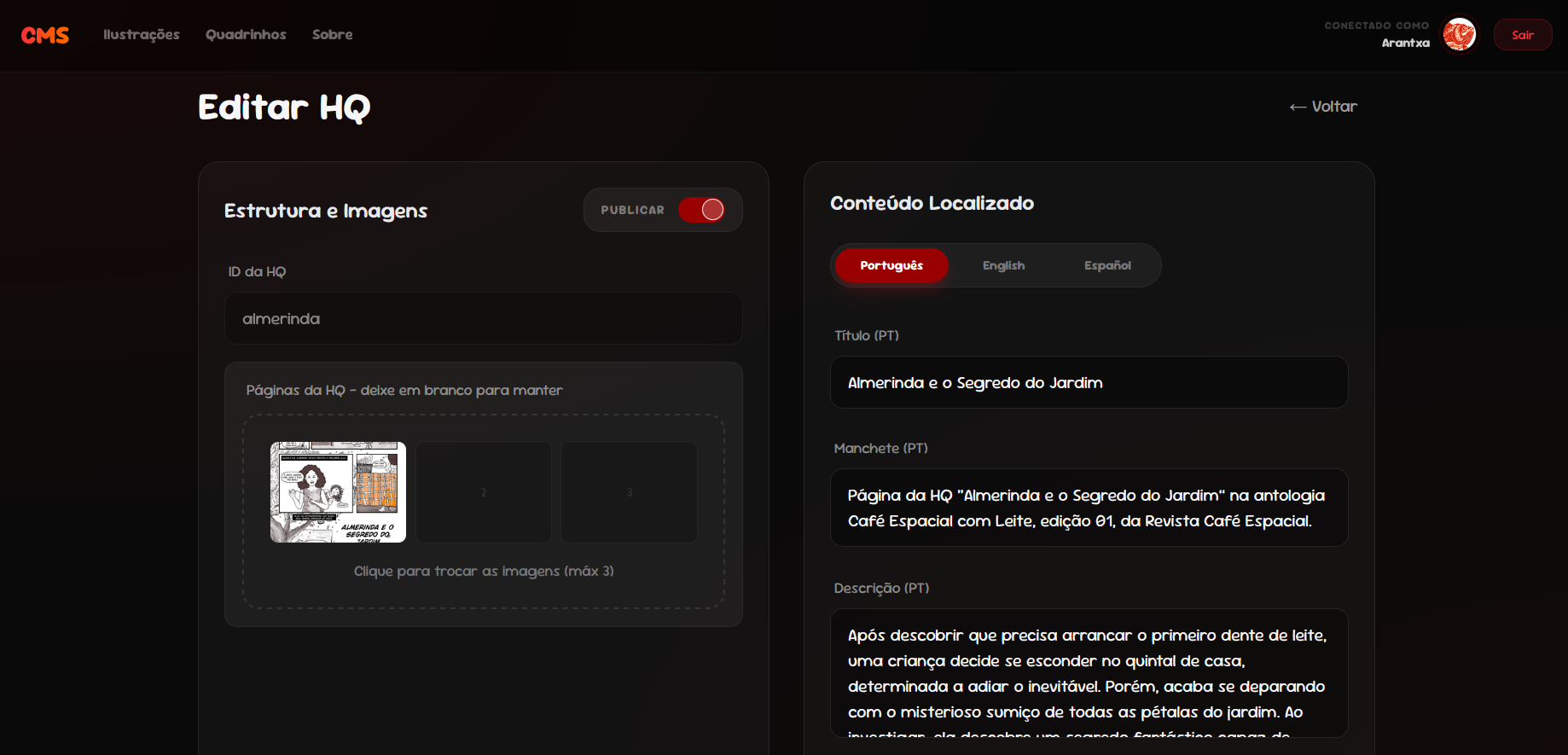Click the 'Conteúdo Localizado' heading
The height and width of the screenshot is (755, 1568).
click(932, 203)
